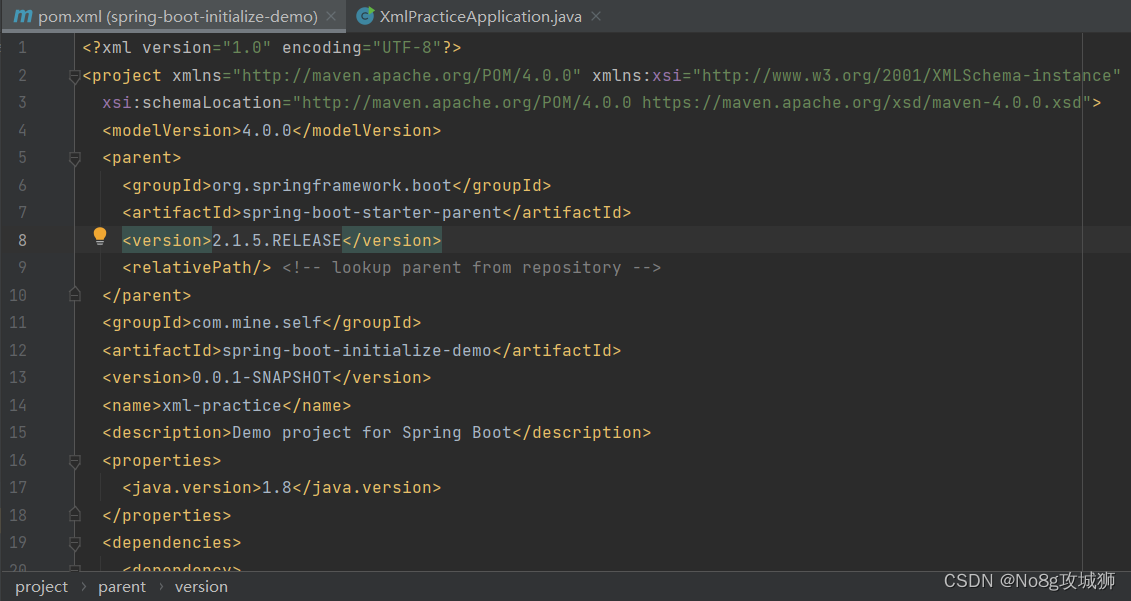Image resolution: width=1131 pixels, height=601 pixels.
Task: Click line number 8 in the gutter
Action: point(22,240)
